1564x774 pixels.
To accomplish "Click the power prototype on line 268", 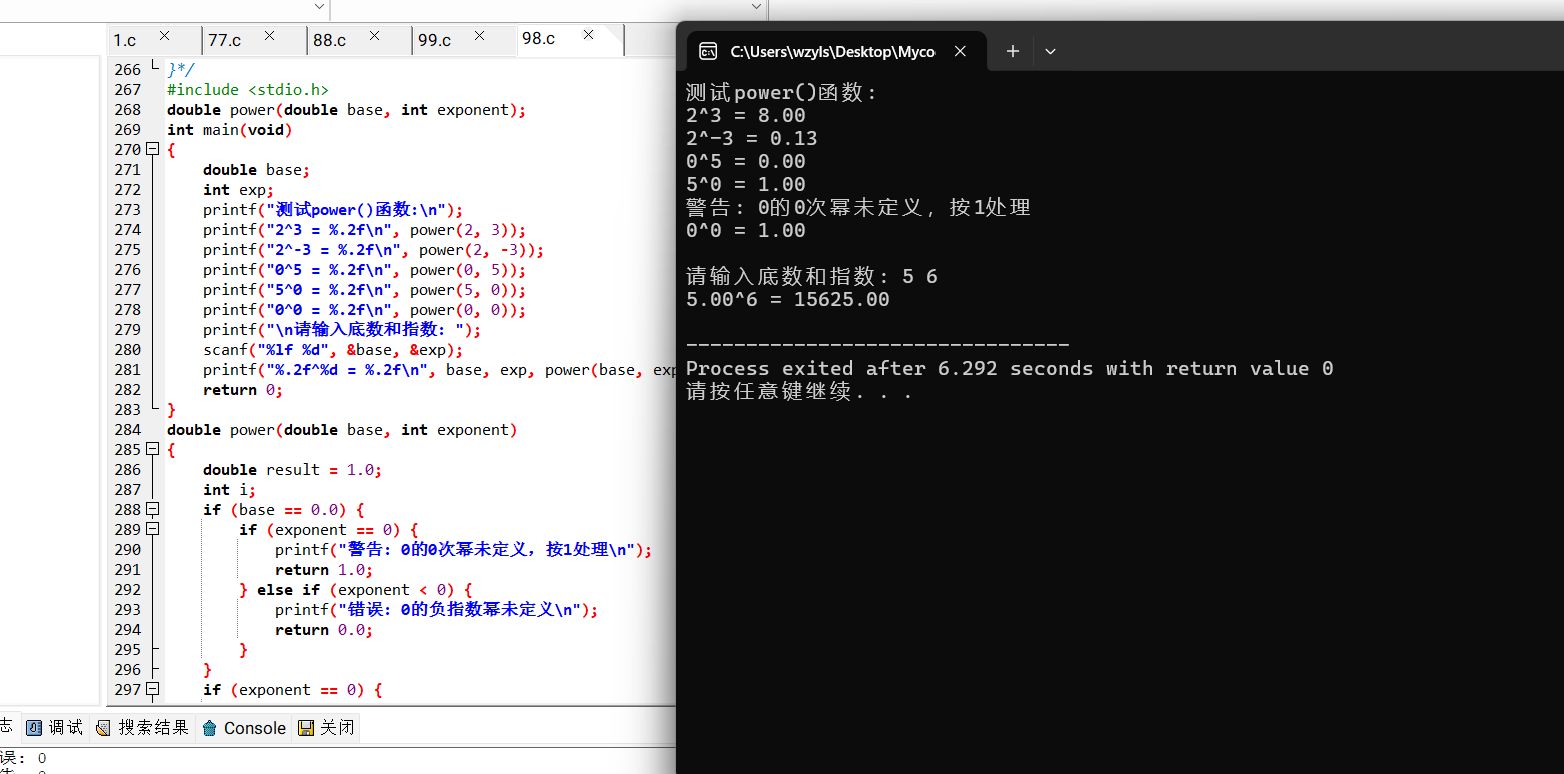I will (346, 110).
